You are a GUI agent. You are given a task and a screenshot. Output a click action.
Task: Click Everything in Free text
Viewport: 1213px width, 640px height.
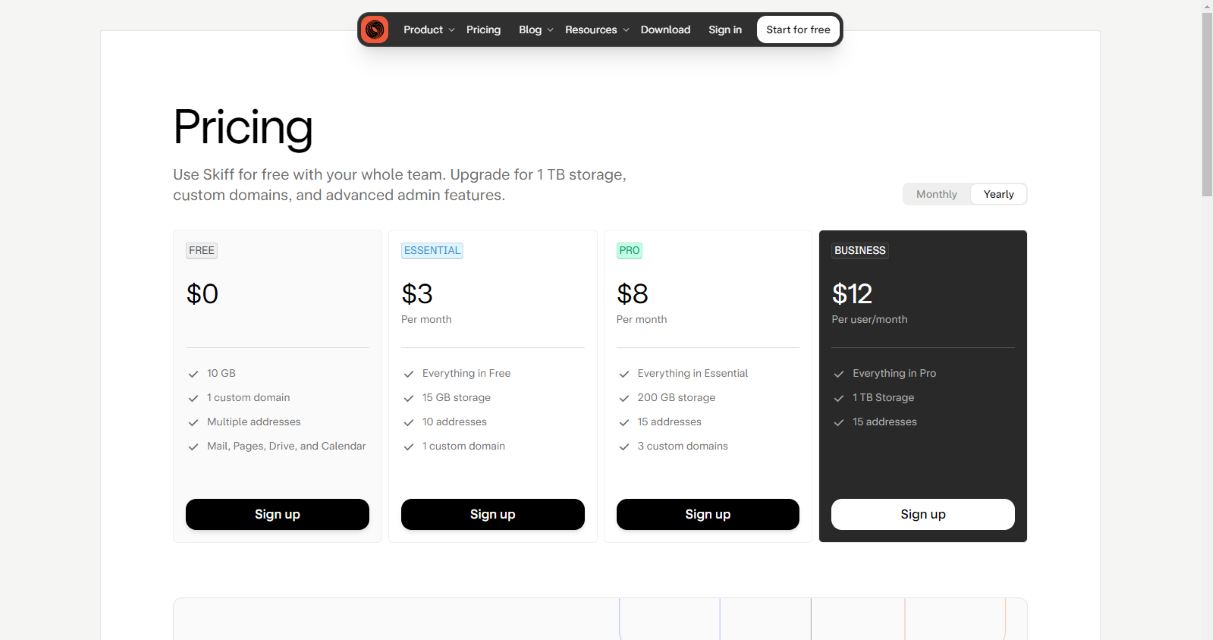point(466,373)
